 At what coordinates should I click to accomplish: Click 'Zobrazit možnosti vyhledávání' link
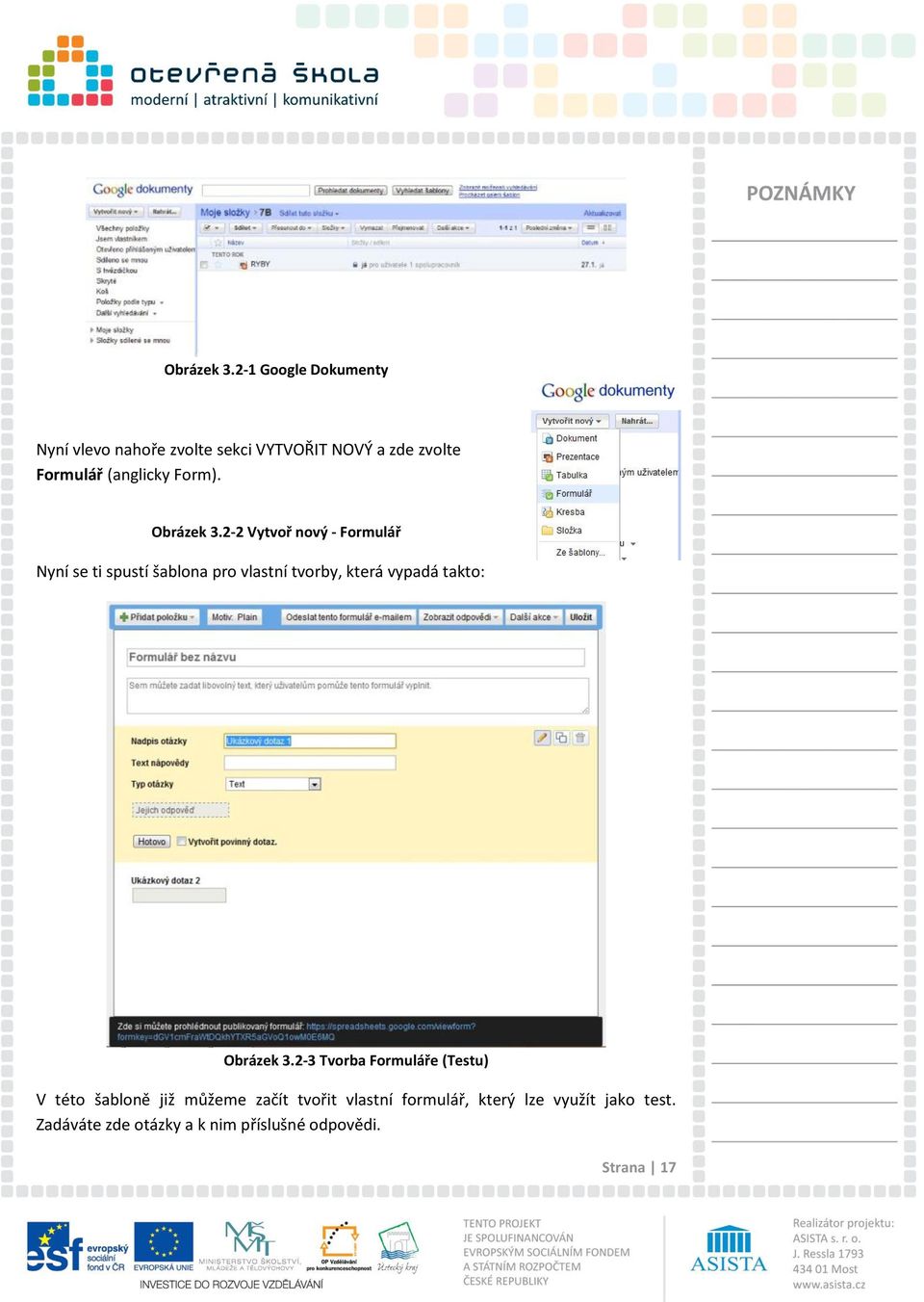(498, 187)
